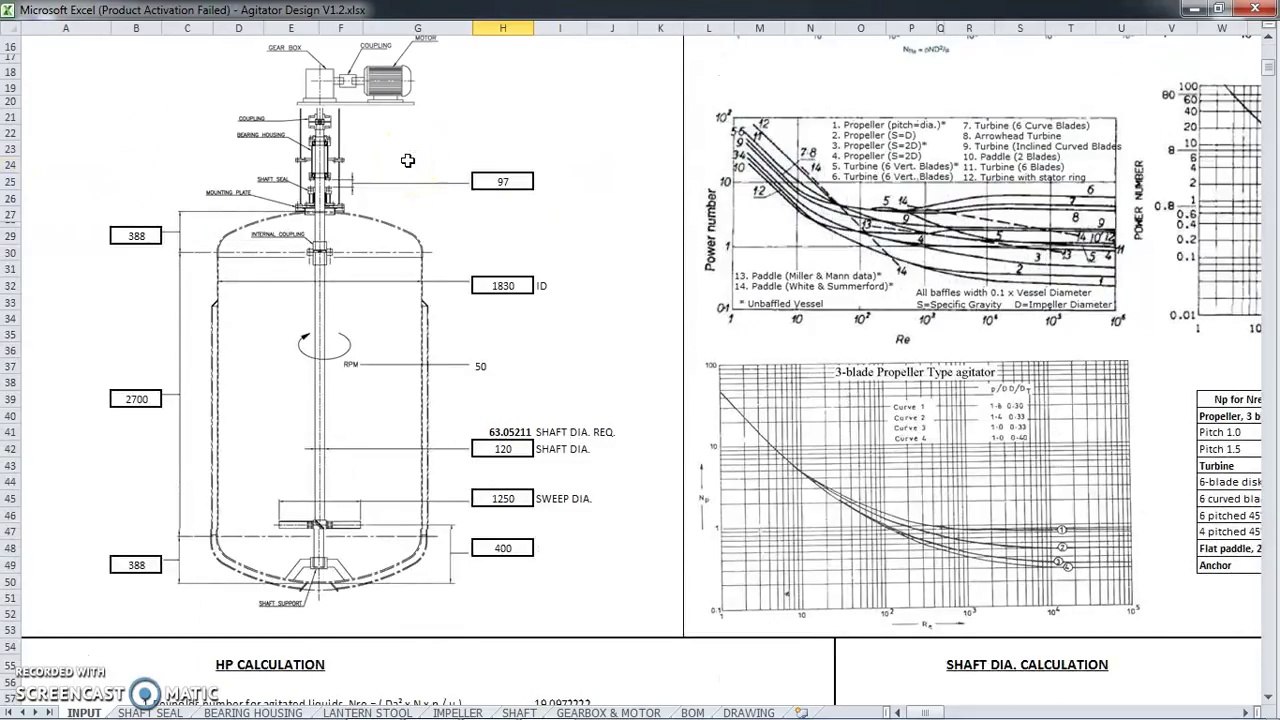The image size is (1280, 720).
Task: Select the 120 shaft diameter cell
Action: pyautogui.click(x=502, y=449)
